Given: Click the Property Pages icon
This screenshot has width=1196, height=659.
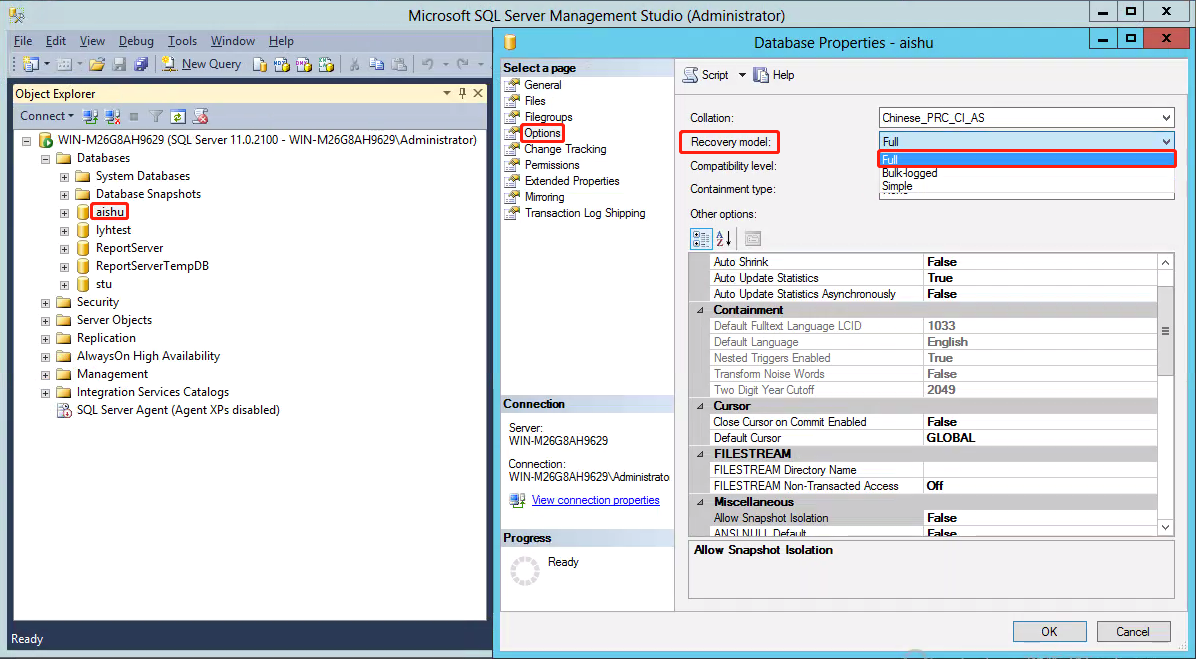Looking at the screenshot, I should point(753,239).
